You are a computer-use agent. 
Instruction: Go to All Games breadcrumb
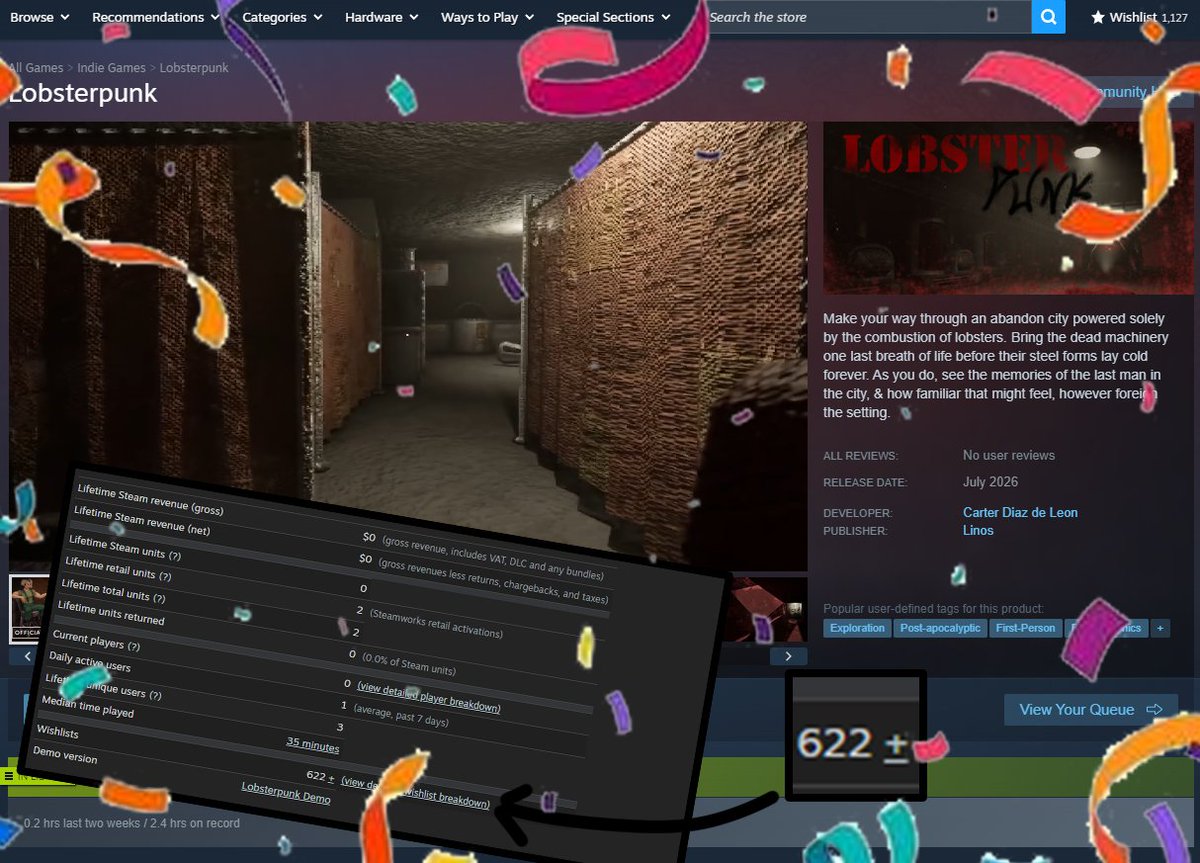36,68
